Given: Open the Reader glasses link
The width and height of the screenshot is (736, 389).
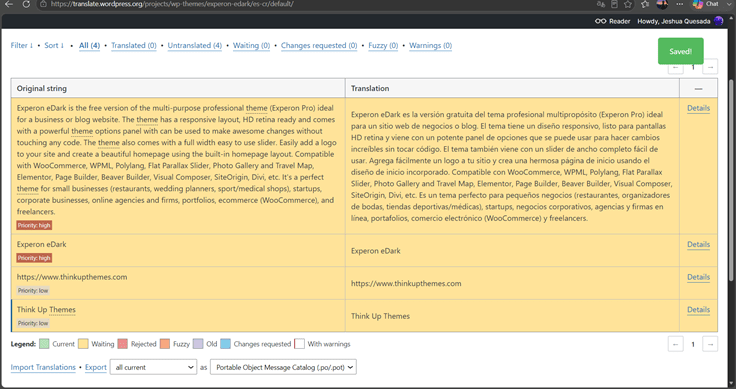Looking at the screenshot, I should [613, 21].
